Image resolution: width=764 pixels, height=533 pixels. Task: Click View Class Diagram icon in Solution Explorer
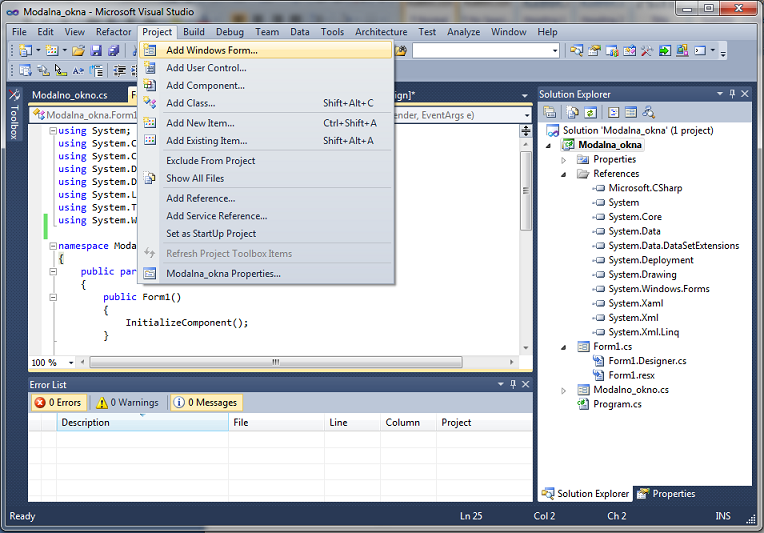(649, 113)
